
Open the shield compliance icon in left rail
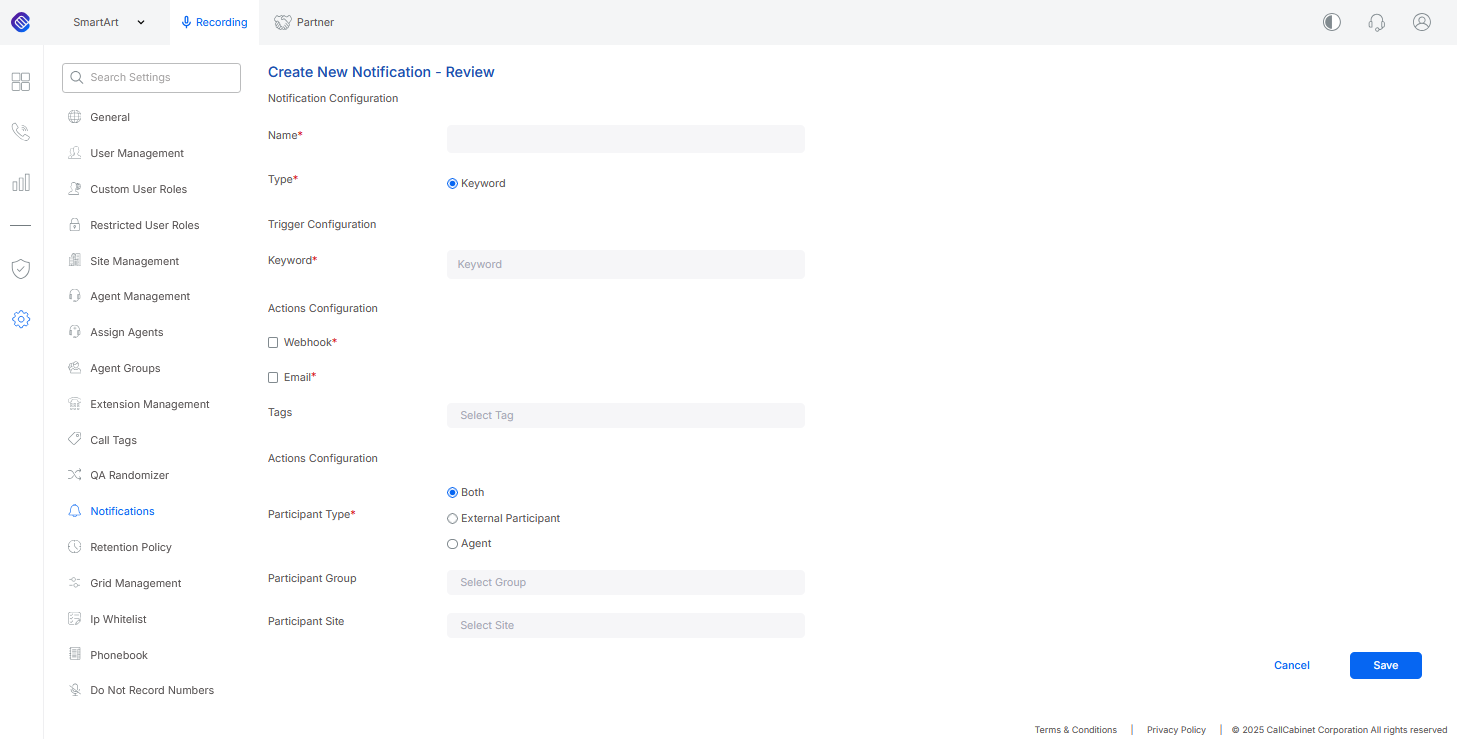click(x=21, y=269)
